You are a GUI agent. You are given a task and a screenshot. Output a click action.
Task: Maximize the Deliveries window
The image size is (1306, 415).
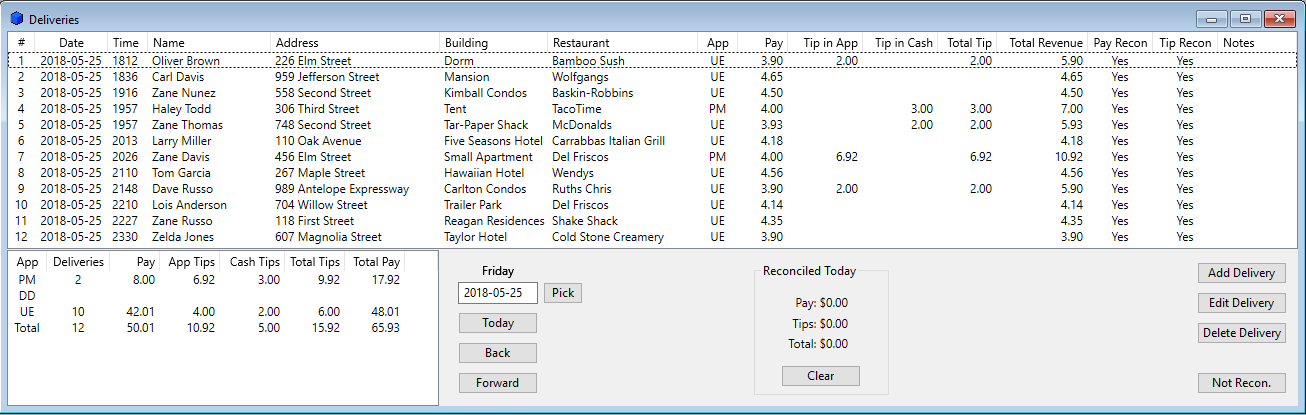(x=1245, y=19)
